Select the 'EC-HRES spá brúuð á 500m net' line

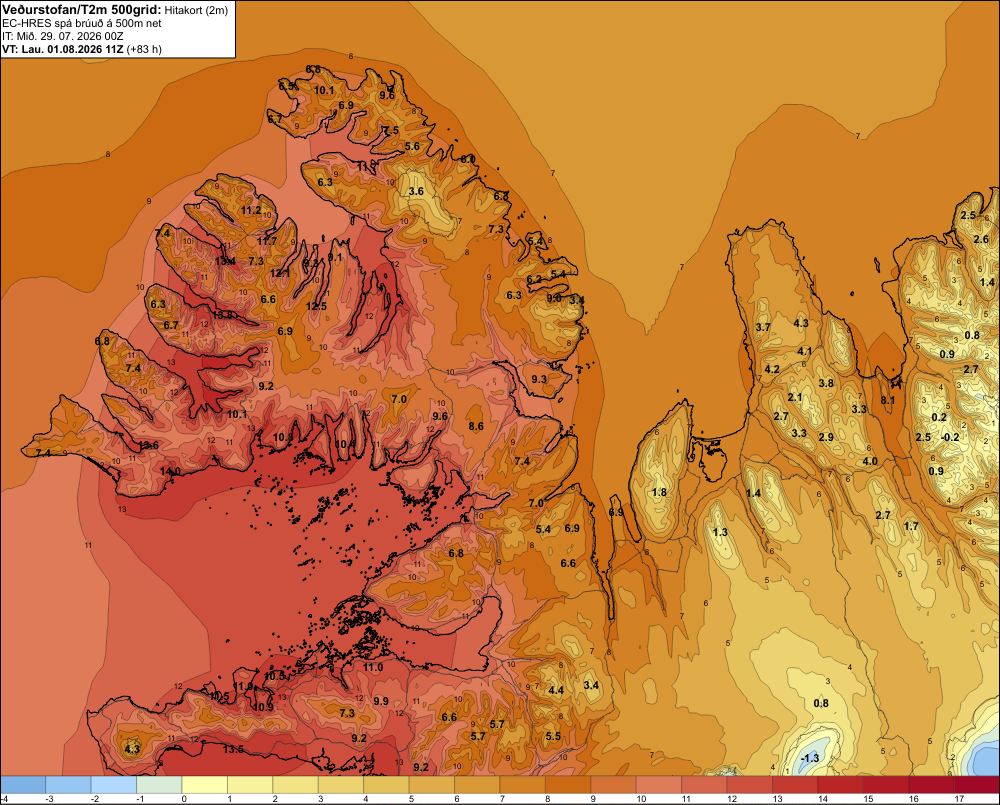click(x=82, y=23)
